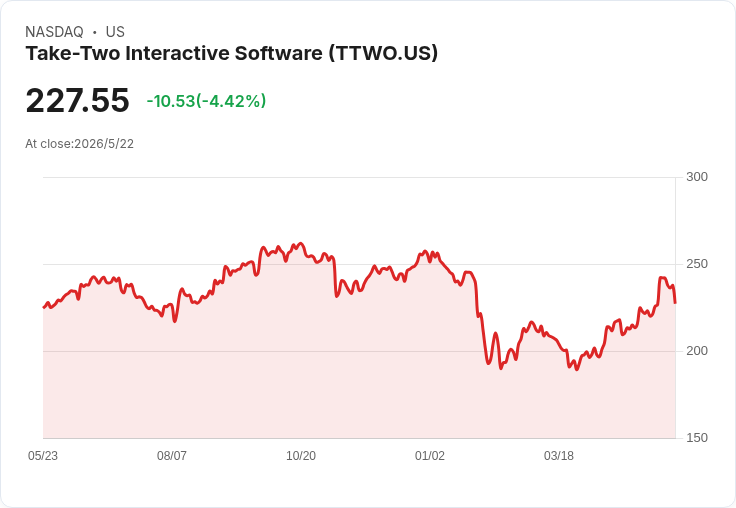Click the 200 price axis label

(697, 351)
